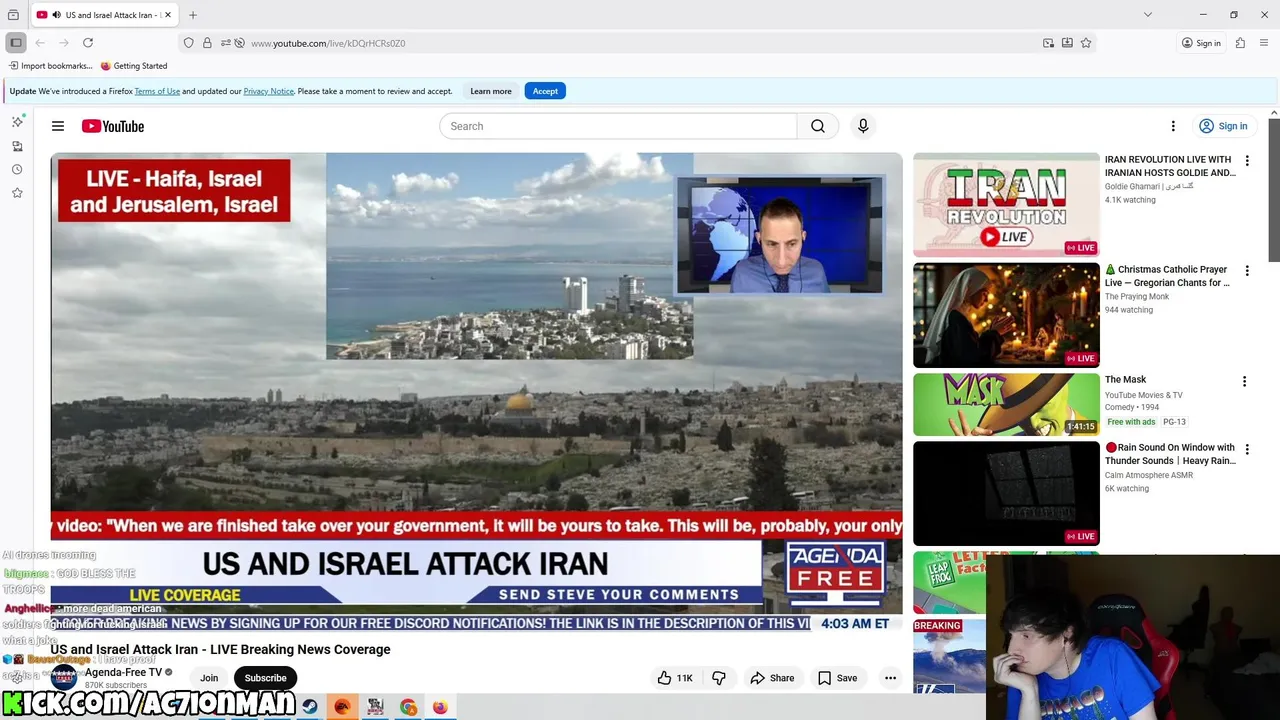Bookmark this page with the star
1280x720 pixels.
coord(1086,43)
